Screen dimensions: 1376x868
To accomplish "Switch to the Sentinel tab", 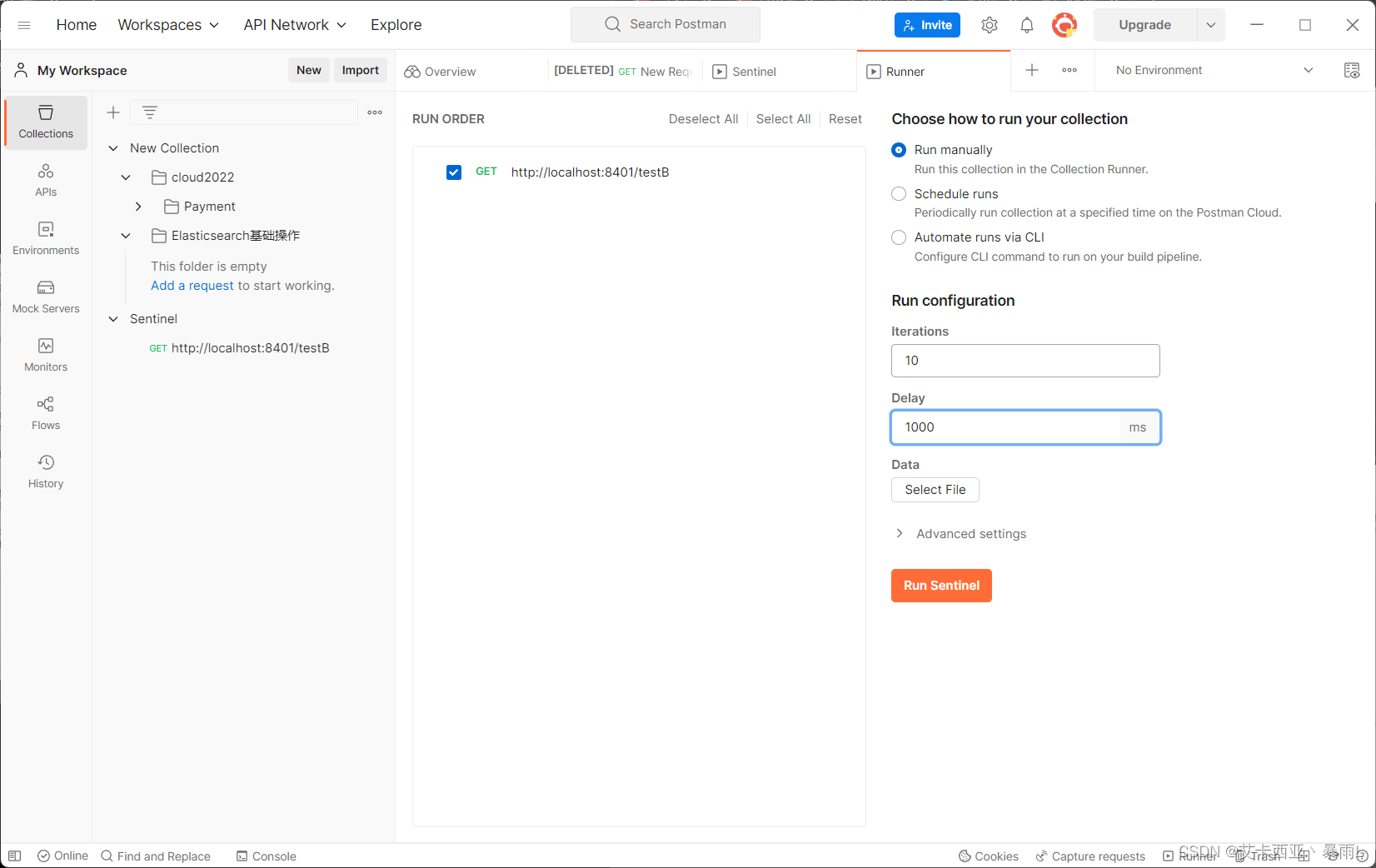I will (x=778, y=71).
